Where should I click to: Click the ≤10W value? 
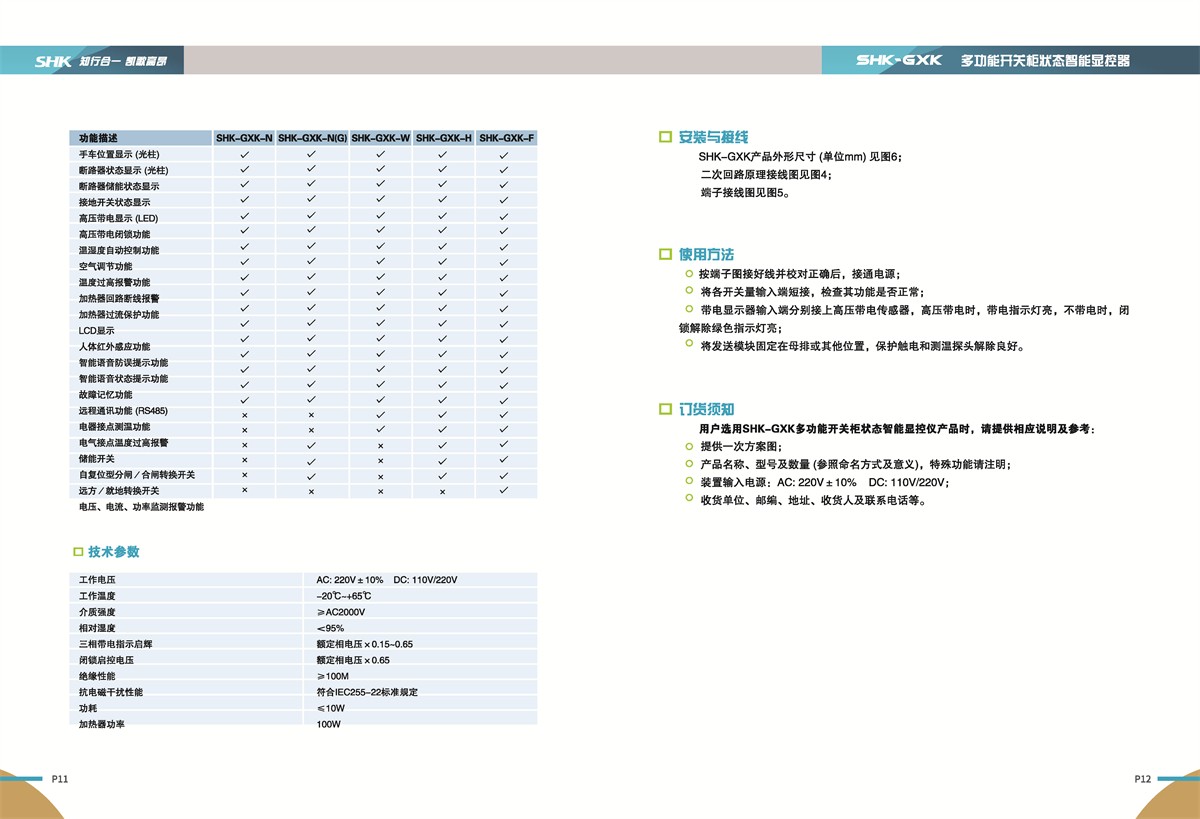click(330, 708)
